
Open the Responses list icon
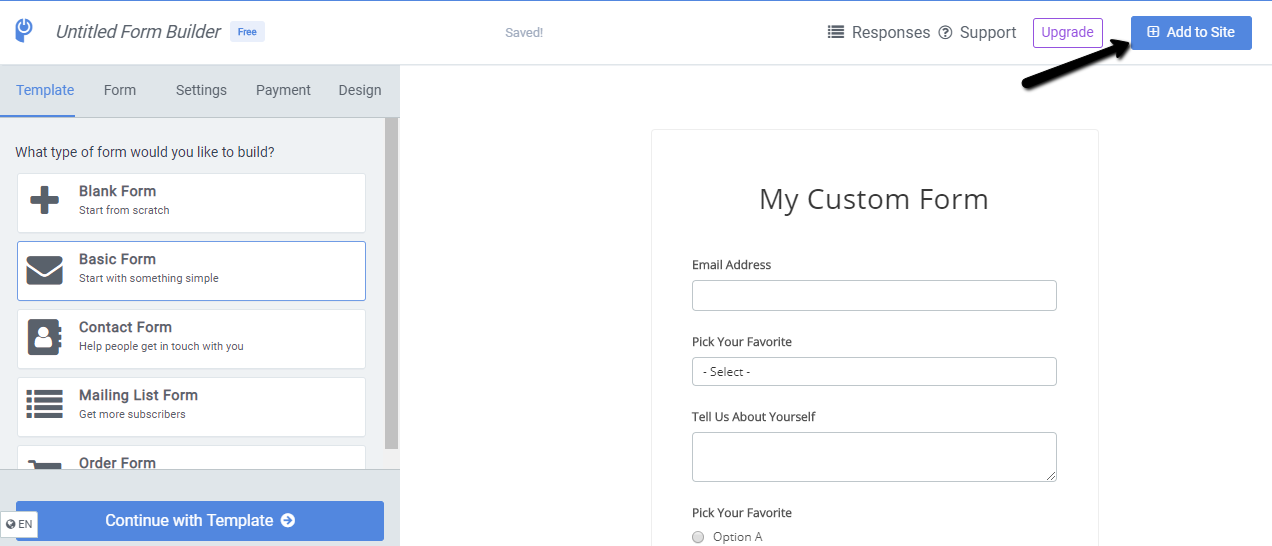click(836, 32)
